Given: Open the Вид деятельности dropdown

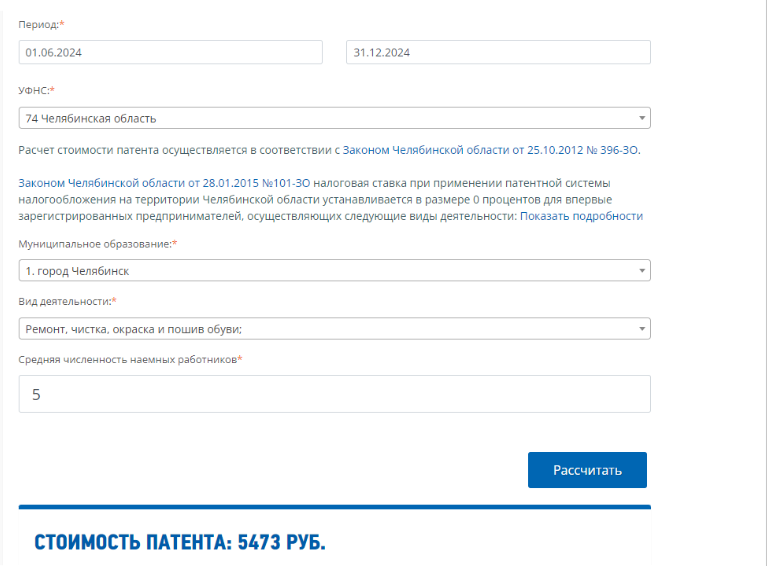Looking at the screenshot, I should (335, 329).
